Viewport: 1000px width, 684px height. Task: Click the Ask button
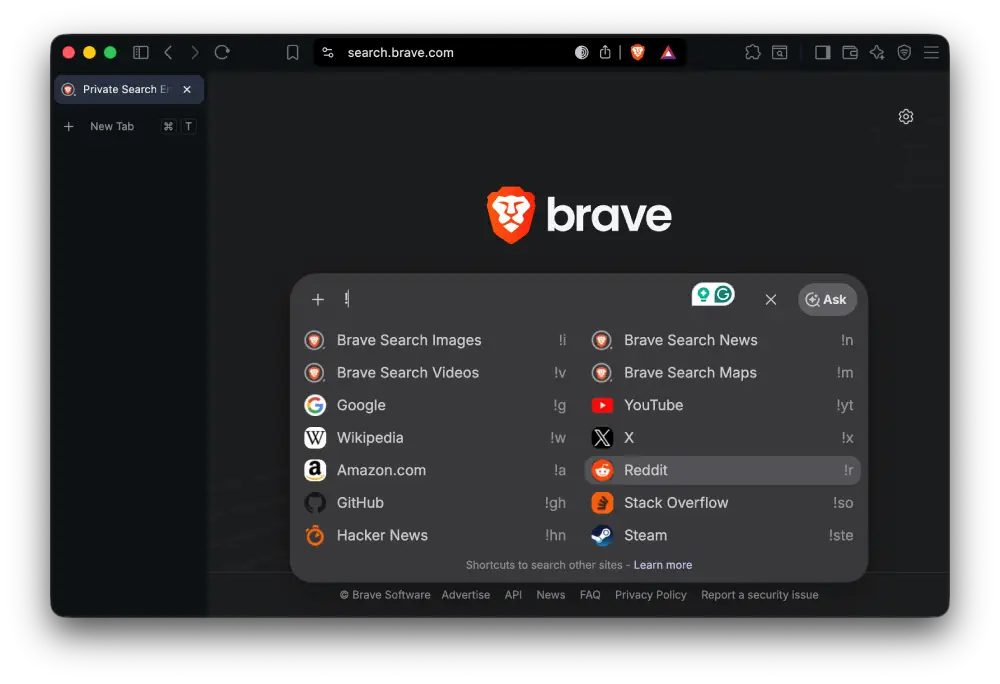(x=827, y=300)
